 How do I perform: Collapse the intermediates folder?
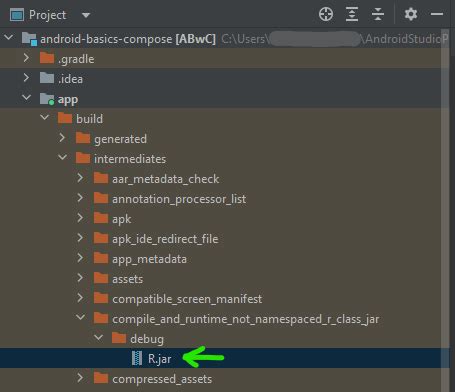tap(63, 157)
